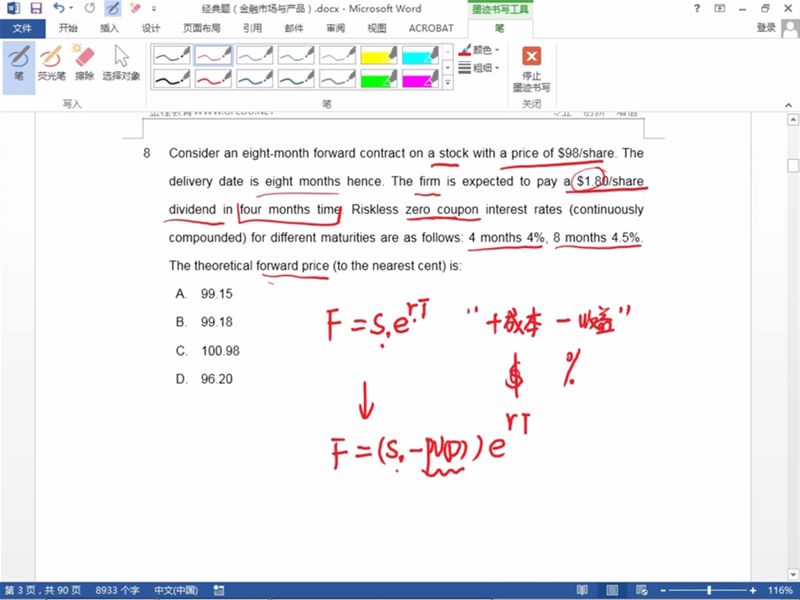800x600 pixels.
Task: Choose the green highlighter pen
Action: pyautogui.click(x=379, y=78)
